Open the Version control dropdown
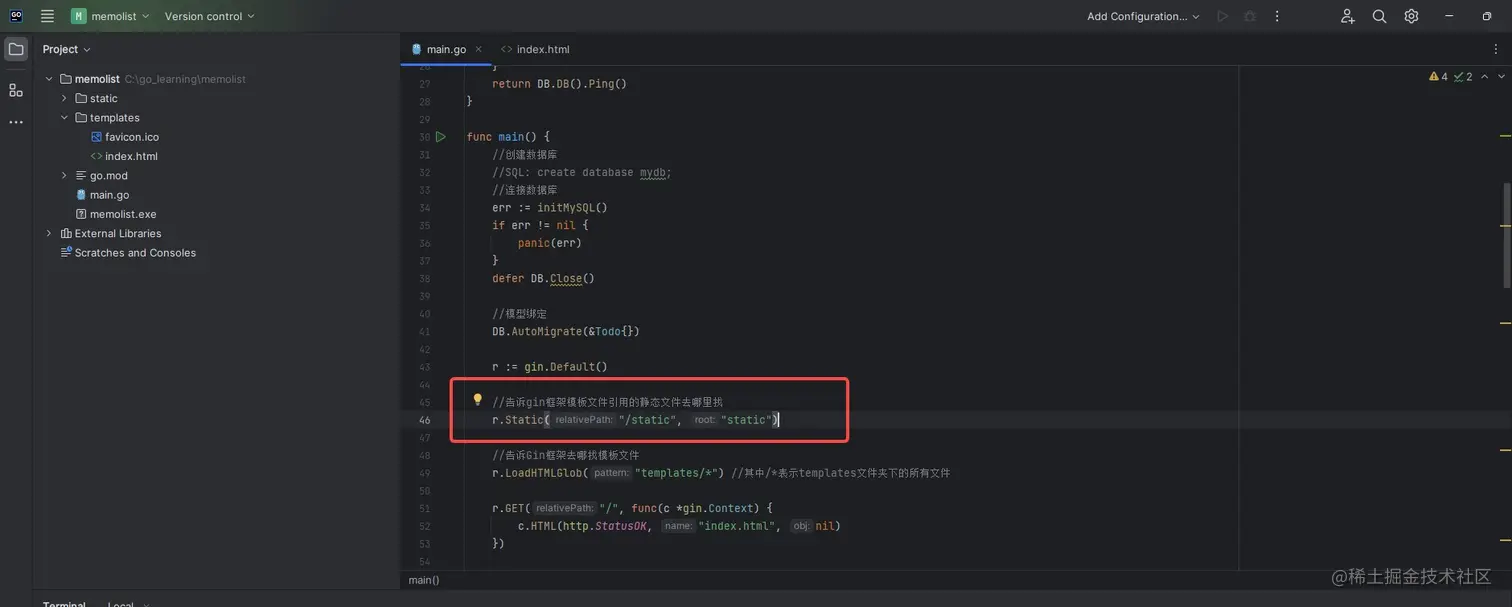 point(209,16)
